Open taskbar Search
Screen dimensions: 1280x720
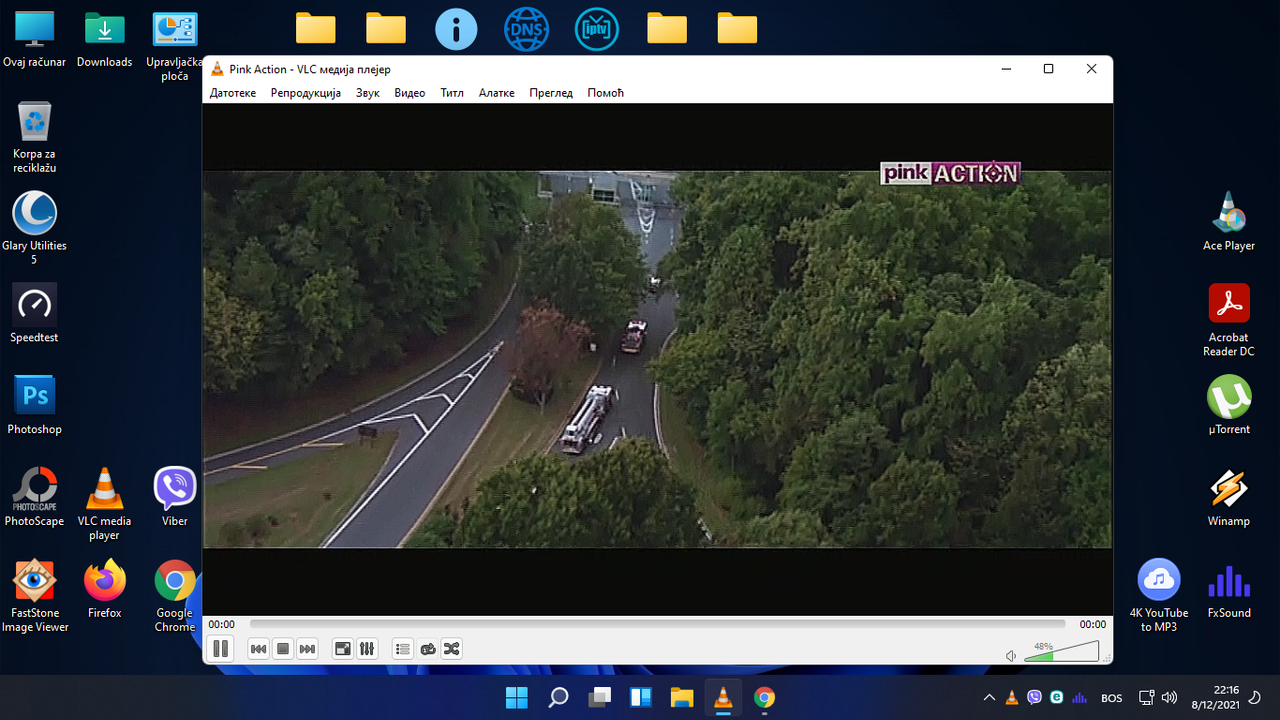[558, 698]
